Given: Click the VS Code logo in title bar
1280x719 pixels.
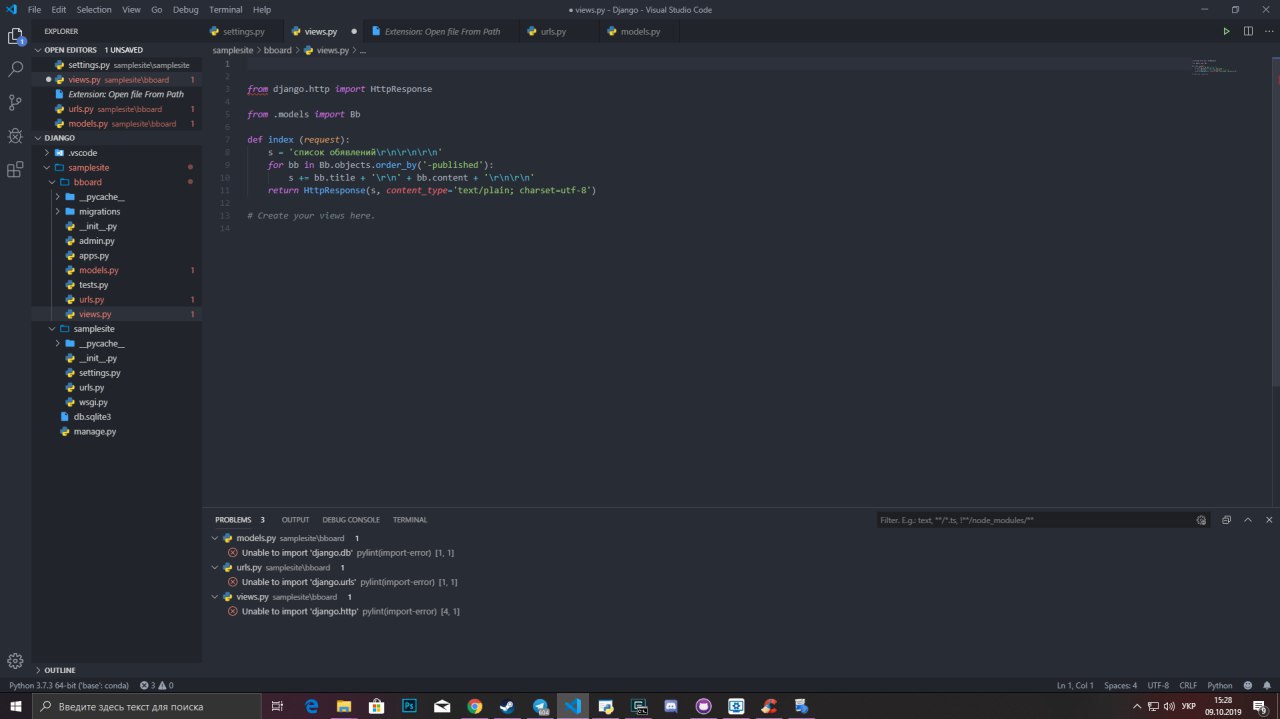Looking at the screenshot, I should (11, 9).
